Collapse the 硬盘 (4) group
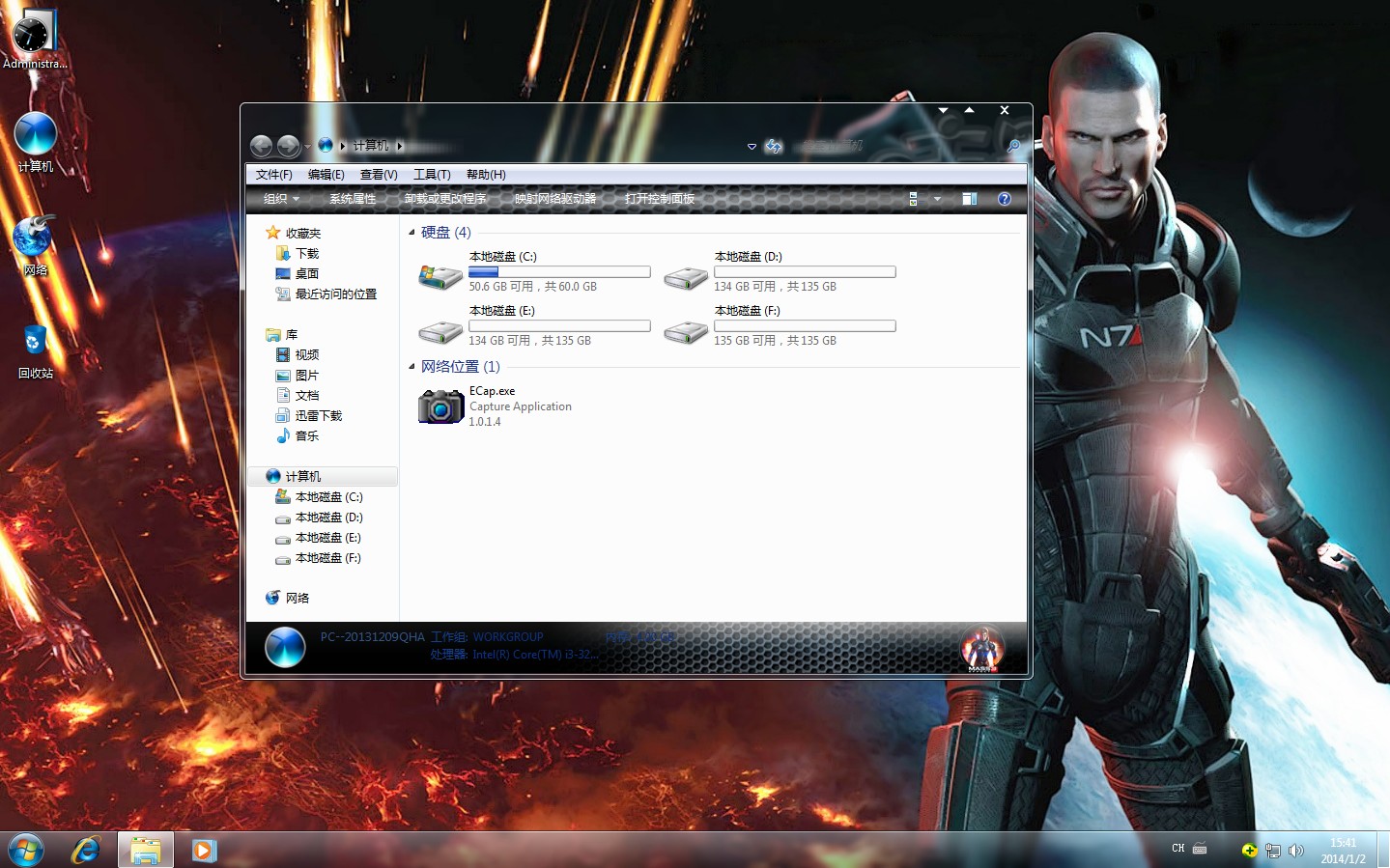Image resolution: width=1390 pixels, height=868 pixels. point(411,232)
